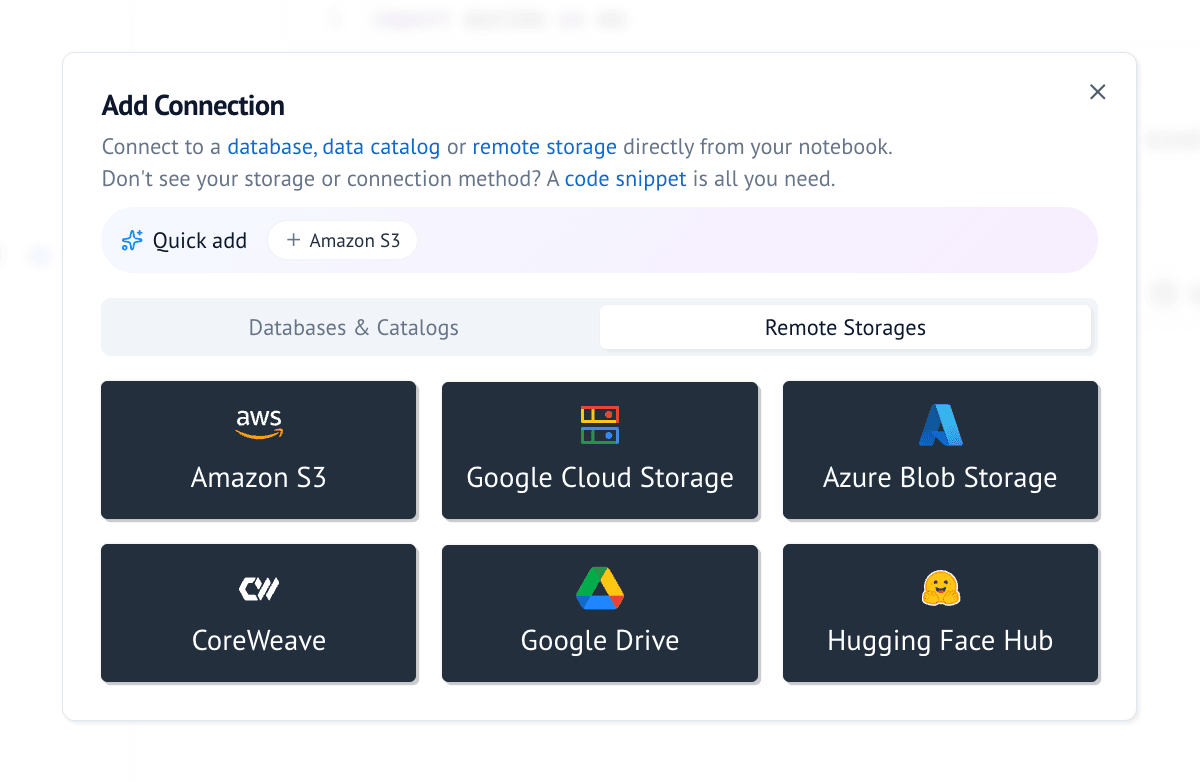Click the AWS logo on Amazon S3 card
Image resolution: width=1200 pixels, height=782 pixels.
tap(259, 424)
